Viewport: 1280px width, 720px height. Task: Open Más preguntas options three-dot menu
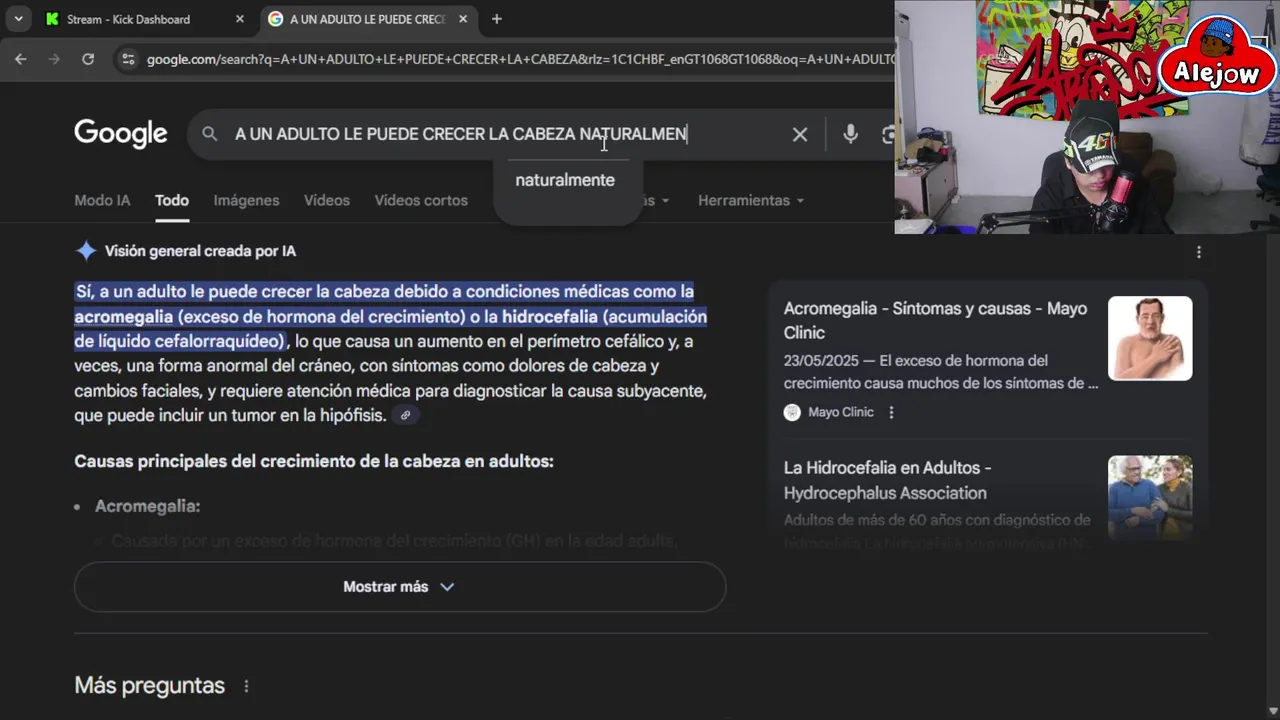click(x=246, y=686)
